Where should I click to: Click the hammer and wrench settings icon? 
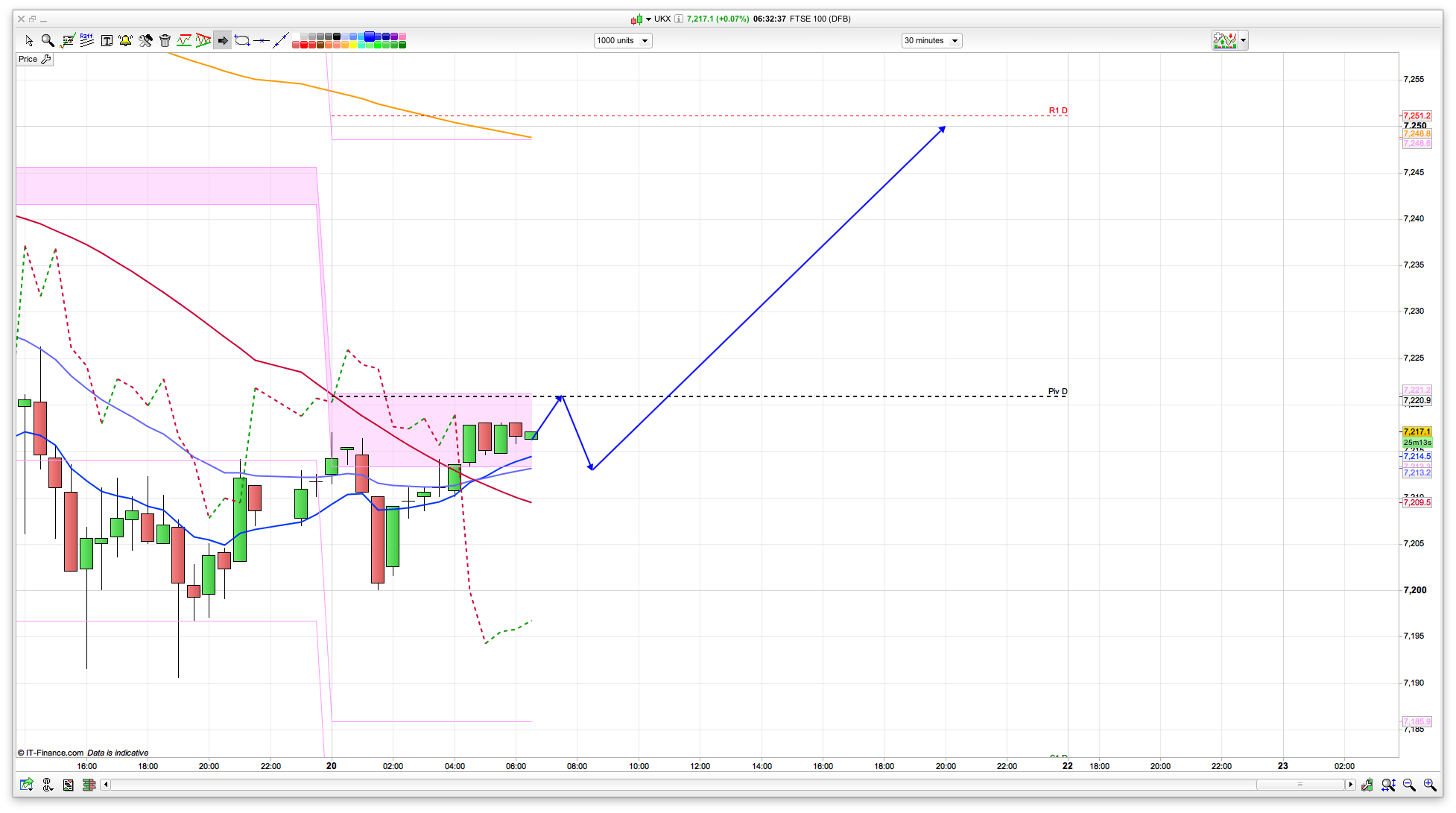point(145,40)
